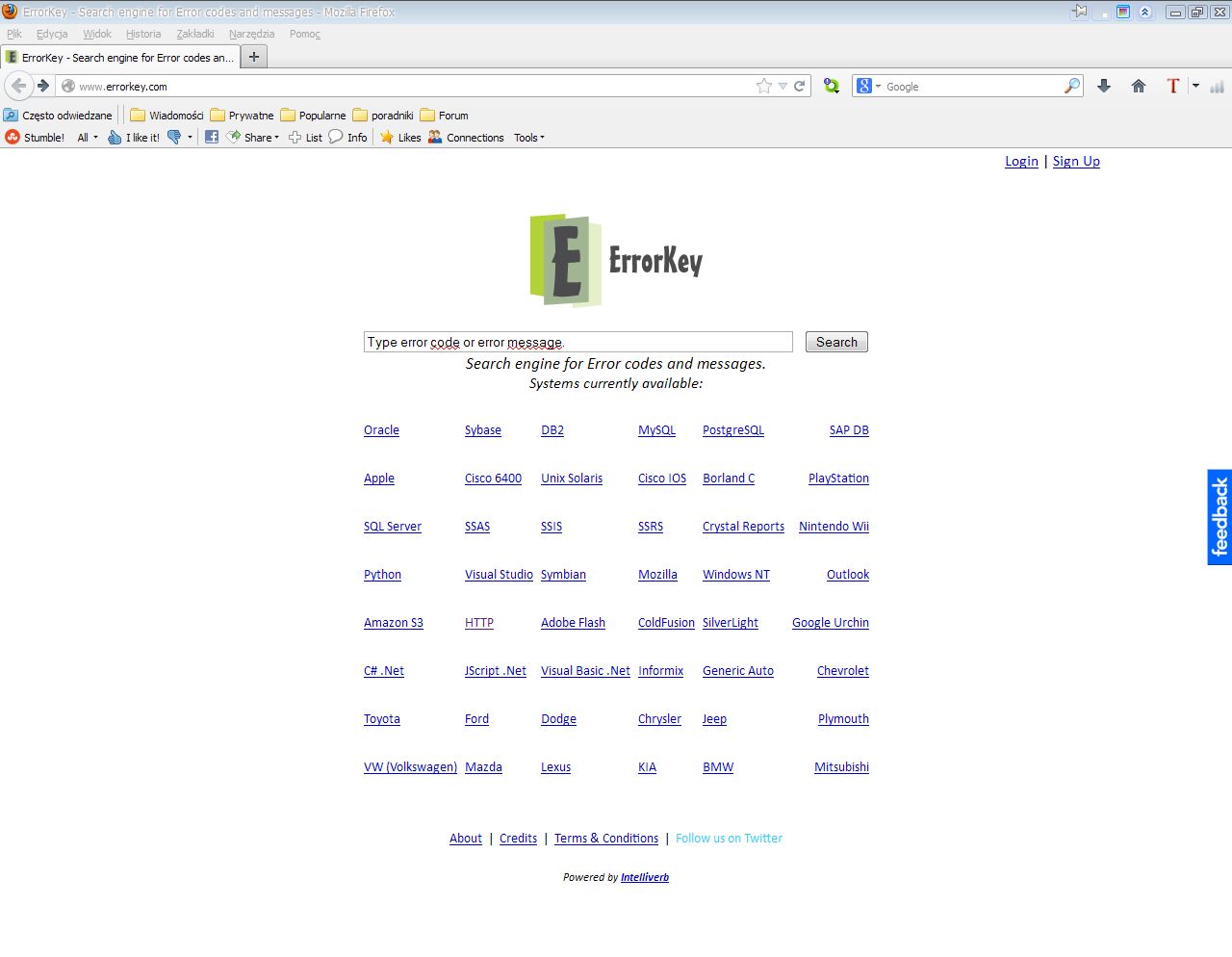The width and height of the screenshot is (1232, 957).
Task: Click the Search button
Action: click(836, 342)
